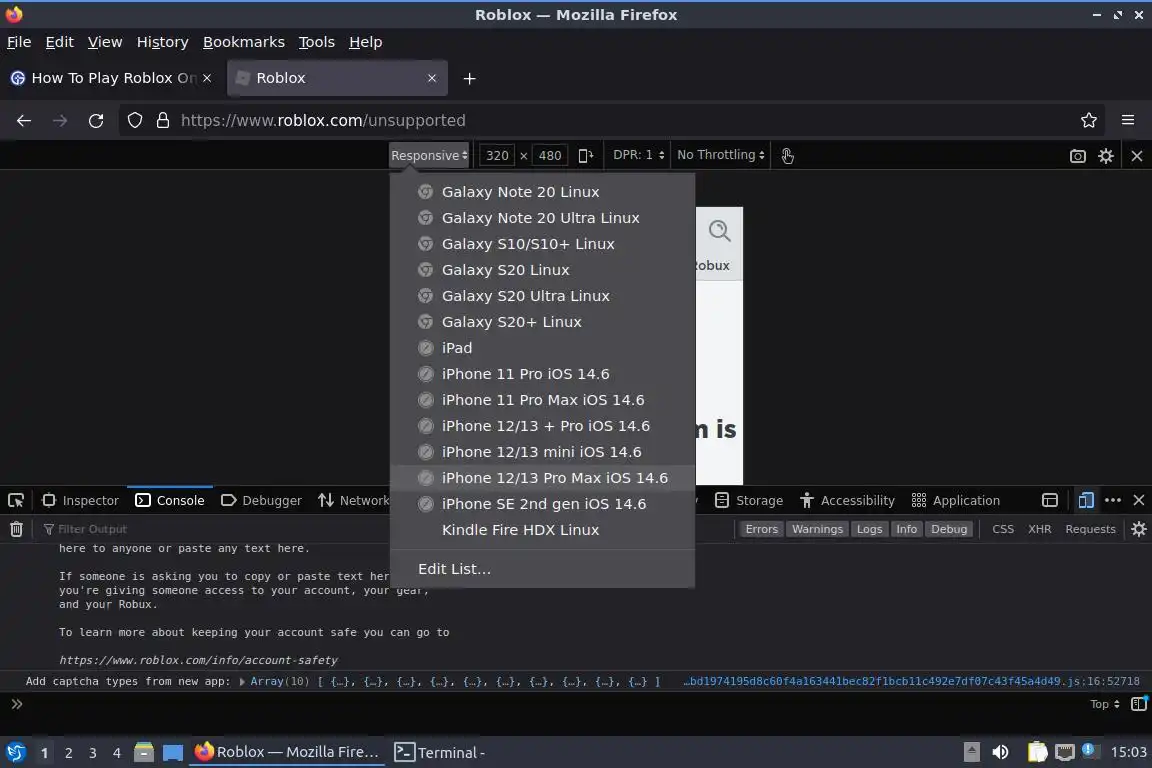
Task: Go back to the previous page
Action: tap(24, 121)
